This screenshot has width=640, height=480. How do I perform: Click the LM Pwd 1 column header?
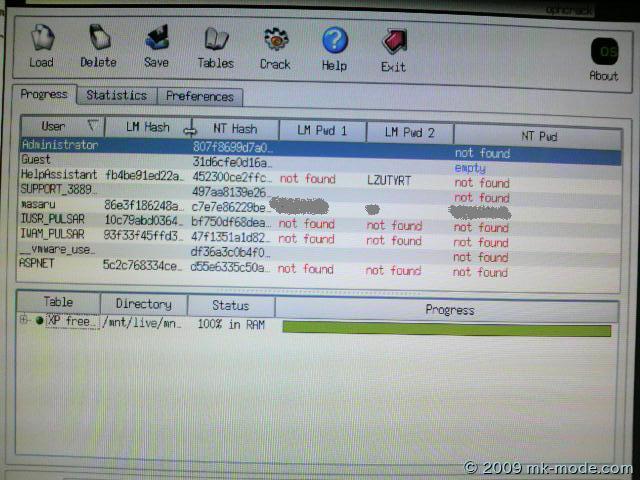(323, 131)
